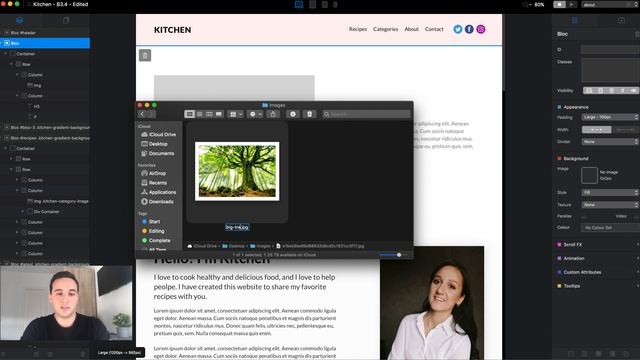Open AirDrop in Finder sidebar

point(153,173)
